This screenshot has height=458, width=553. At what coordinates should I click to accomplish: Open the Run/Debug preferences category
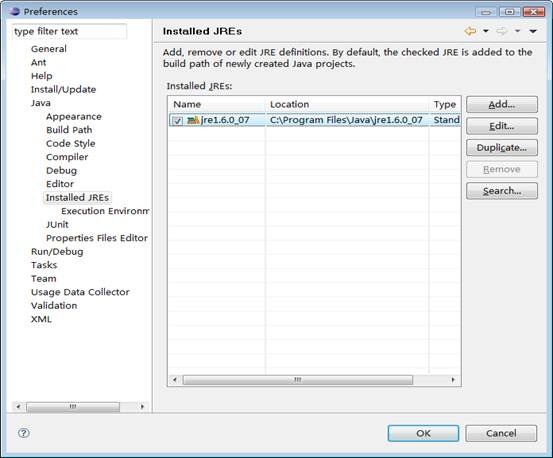[57, 252]
